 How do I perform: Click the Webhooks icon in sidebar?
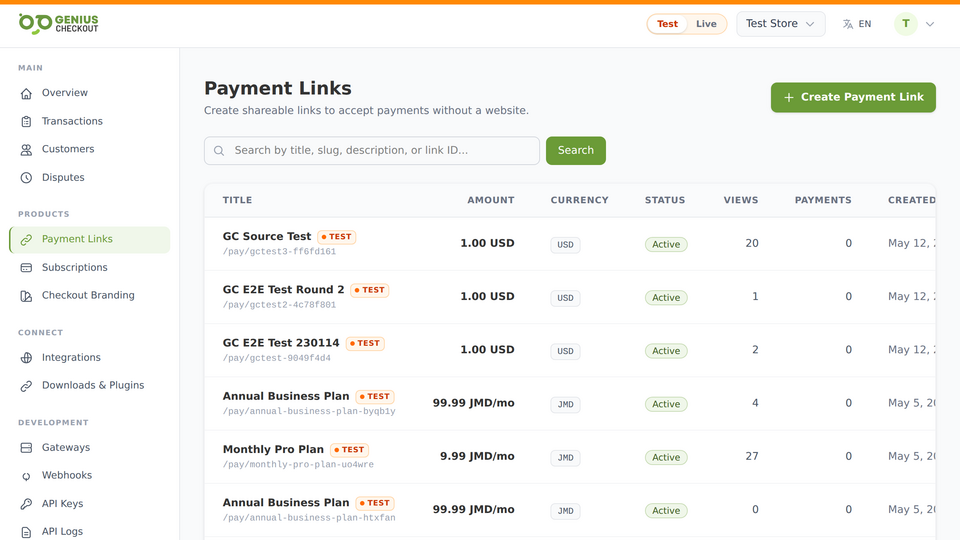pos(26,476)
